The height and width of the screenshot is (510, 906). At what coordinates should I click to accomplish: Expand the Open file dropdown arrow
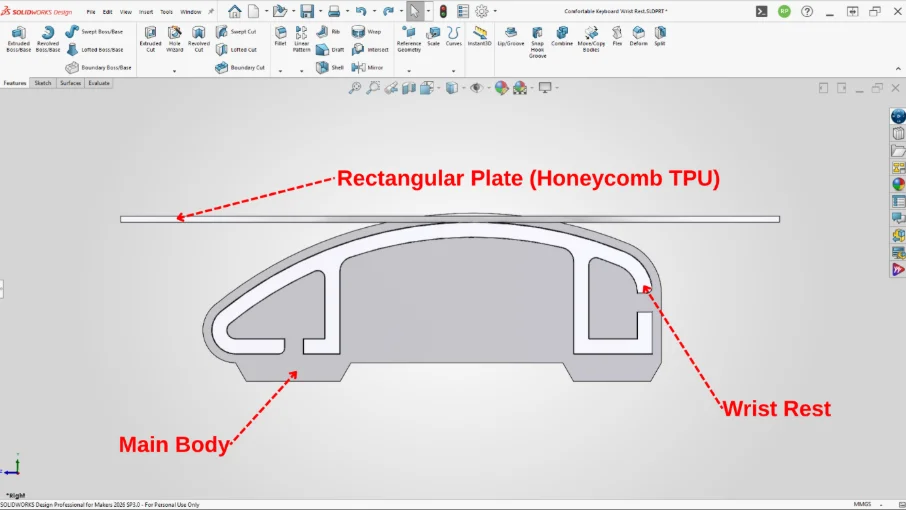click(x=294, y=11)
